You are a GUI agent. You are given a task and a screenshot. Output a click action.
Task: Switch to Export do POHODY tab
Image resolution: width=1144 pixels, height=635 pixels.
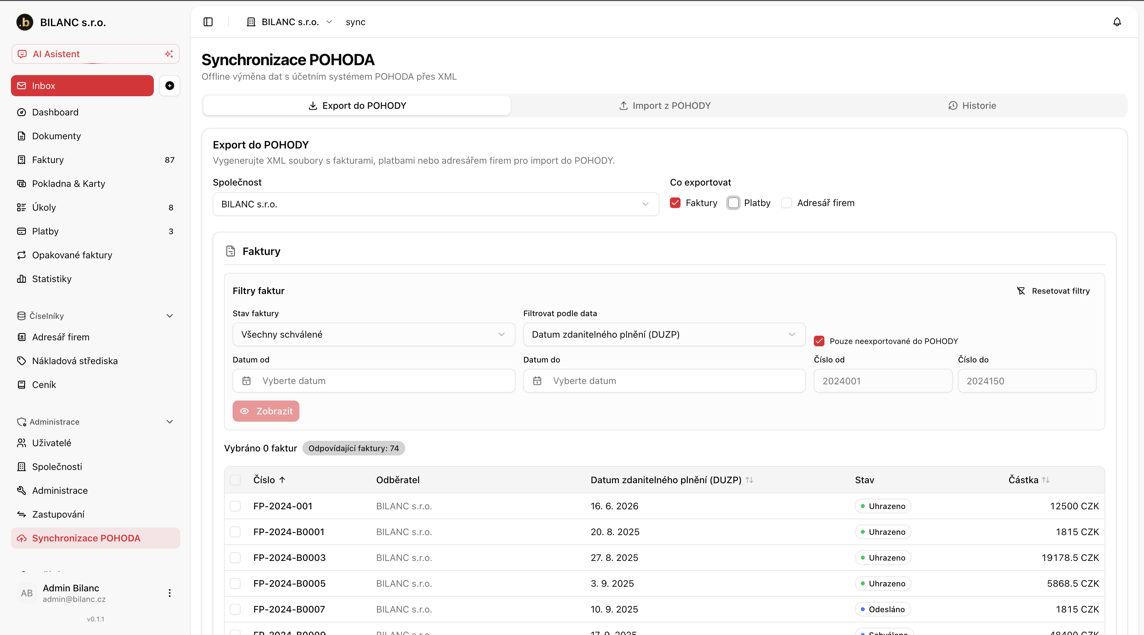357,106
